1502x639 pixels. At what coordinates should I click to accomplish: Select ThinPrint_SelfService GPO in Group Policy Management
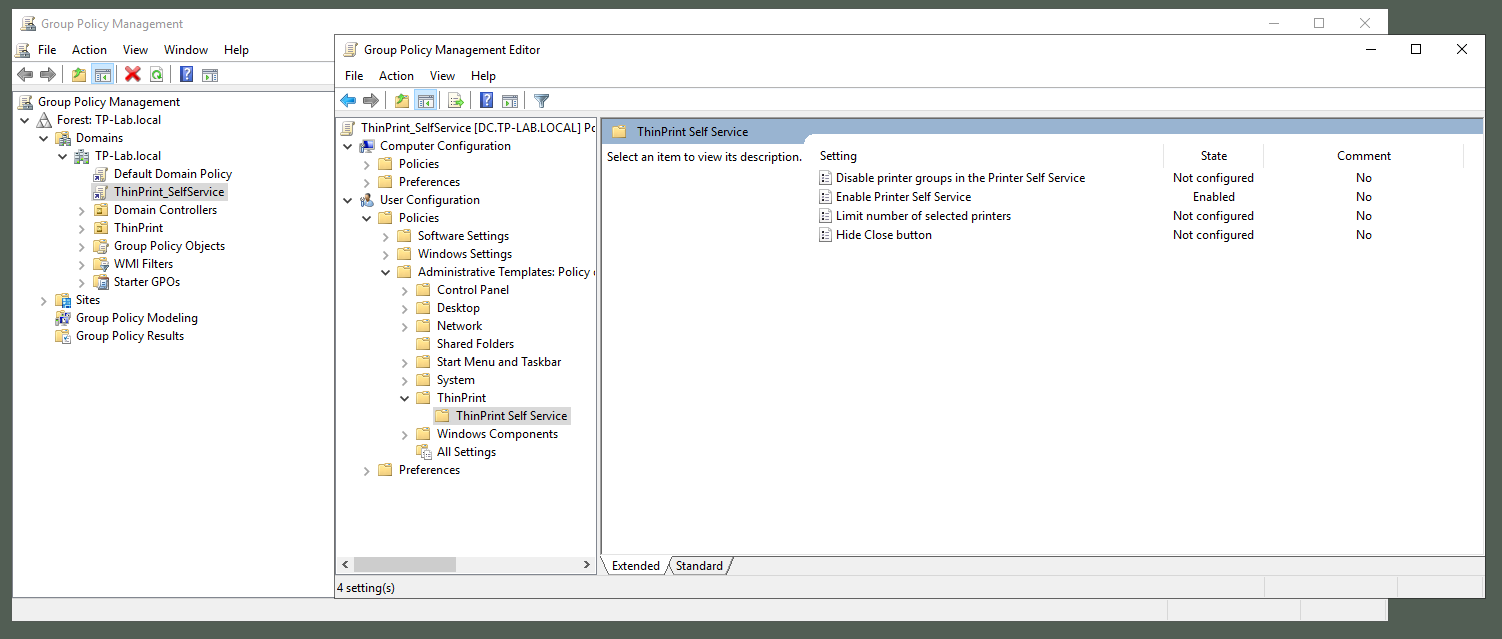click(169, 192)
